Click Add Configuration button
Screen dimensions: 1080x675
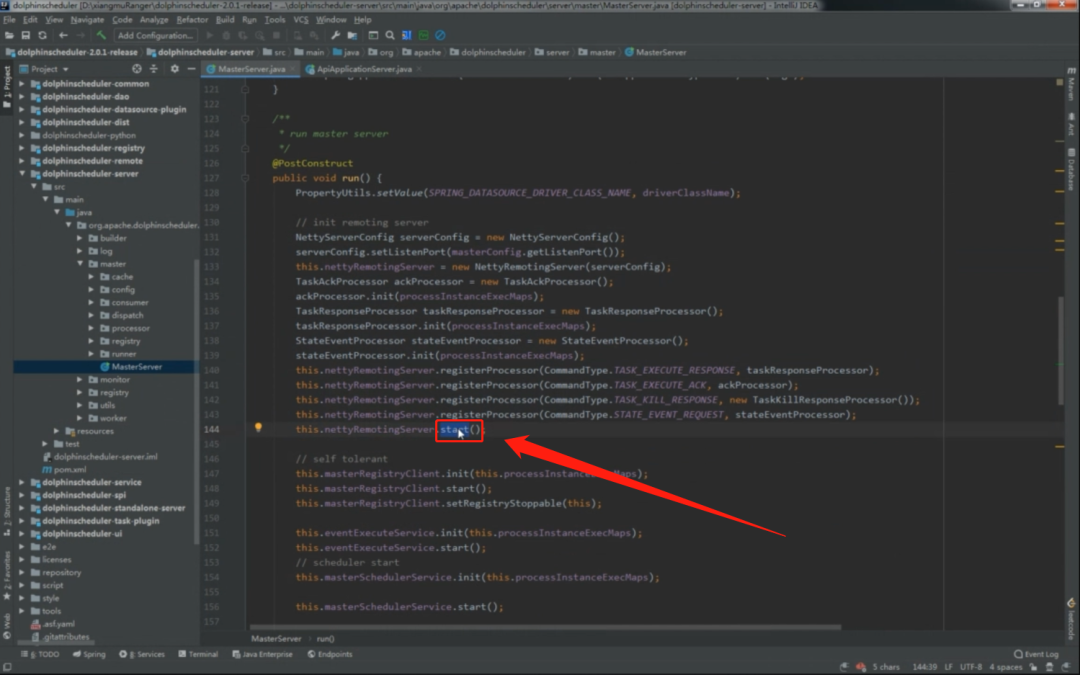[155, 35]
